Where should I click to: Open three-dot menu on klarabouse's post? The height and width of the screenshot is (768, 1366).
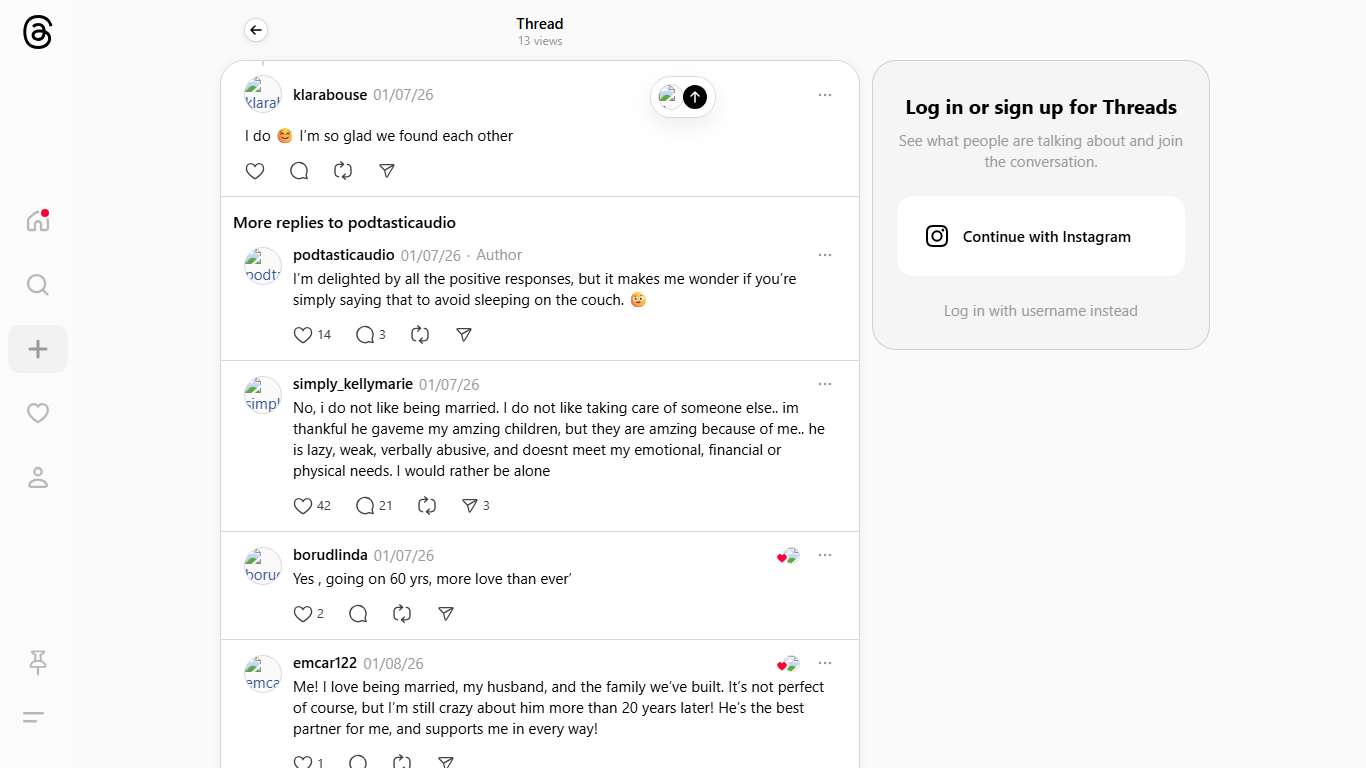click(x=825, y=95)
